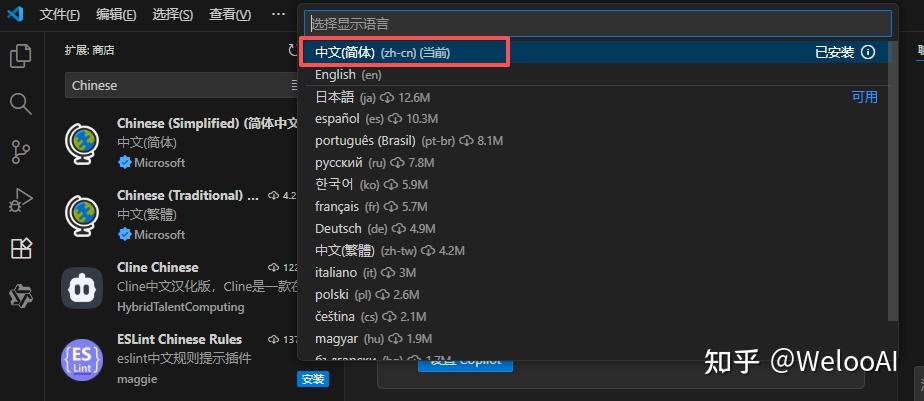Open the 编辑(E) menu
Screen dimensions: 924x401
click(116, 15)
